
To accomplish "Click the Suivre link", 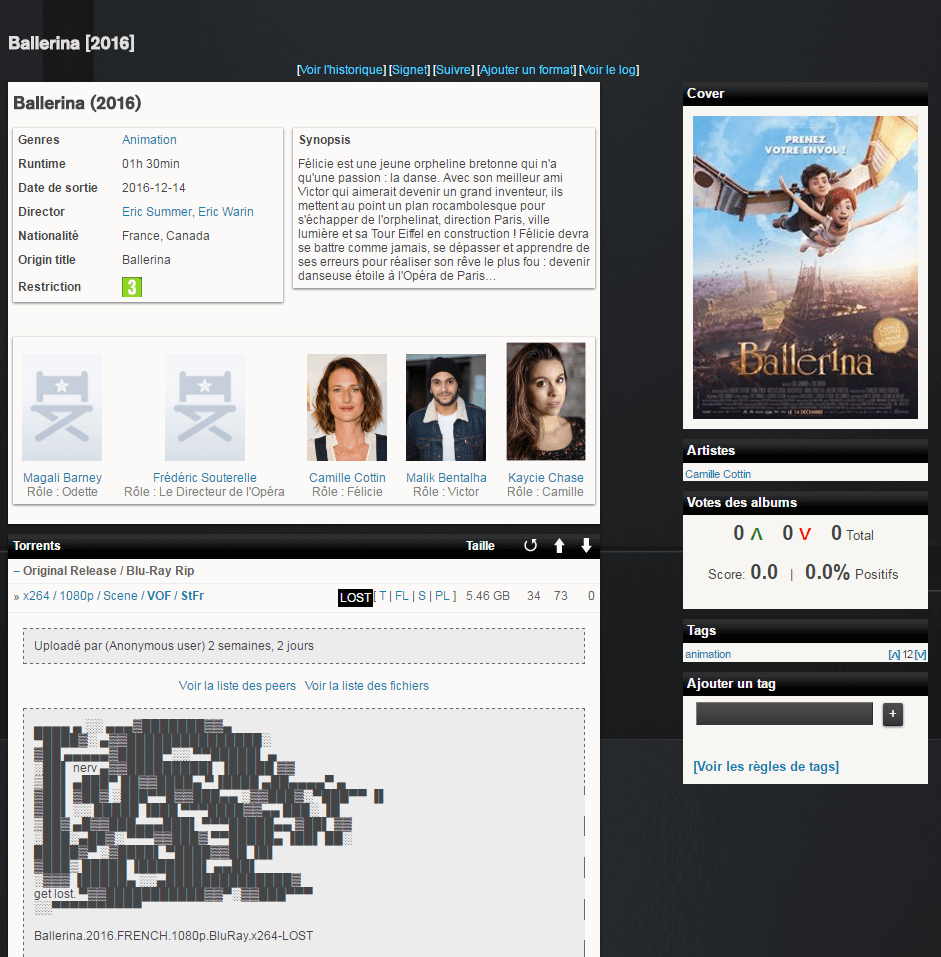I will point(453,70).
